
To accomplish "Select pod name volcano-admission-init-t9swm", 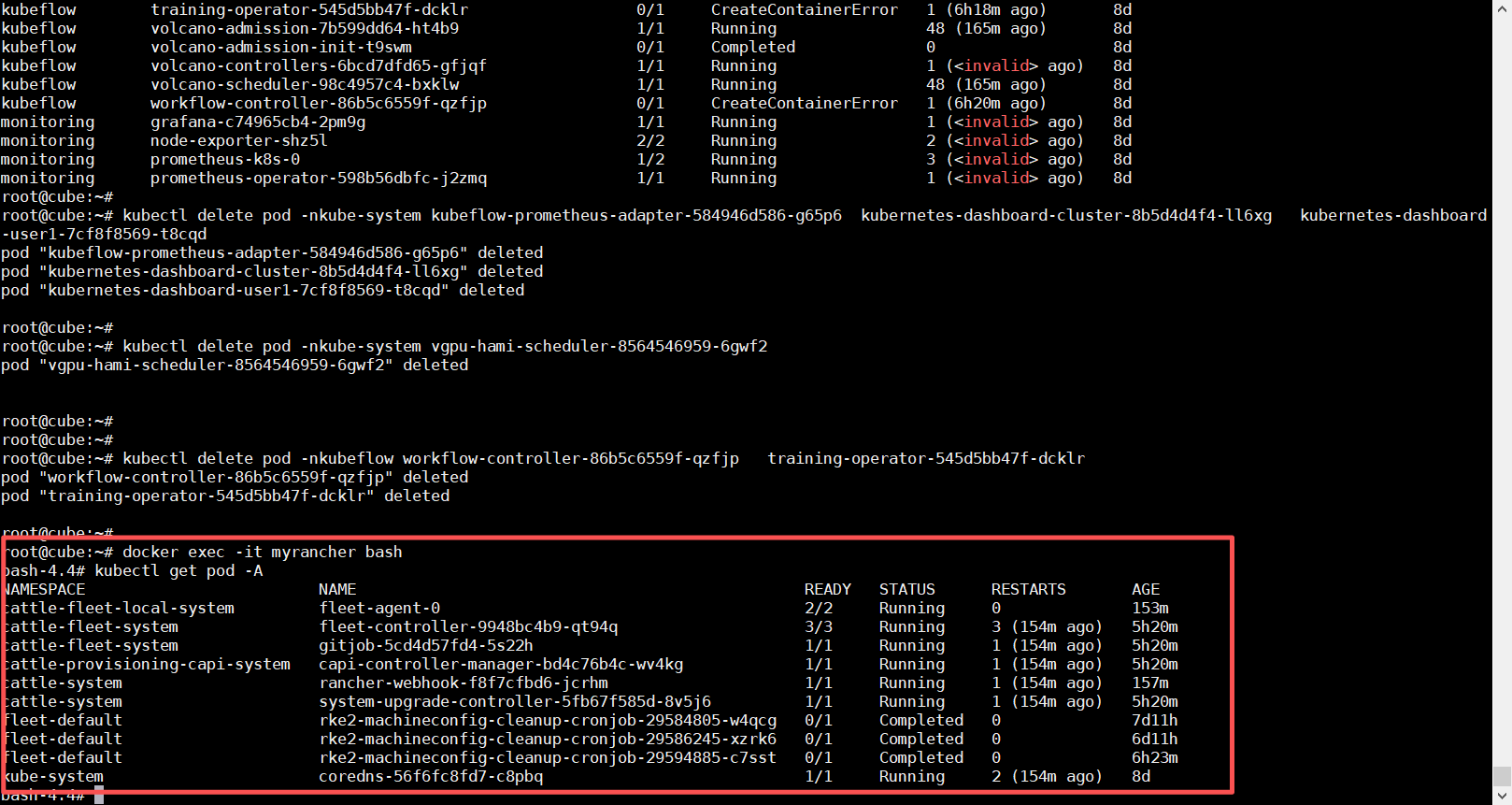I will pos(281,47).
